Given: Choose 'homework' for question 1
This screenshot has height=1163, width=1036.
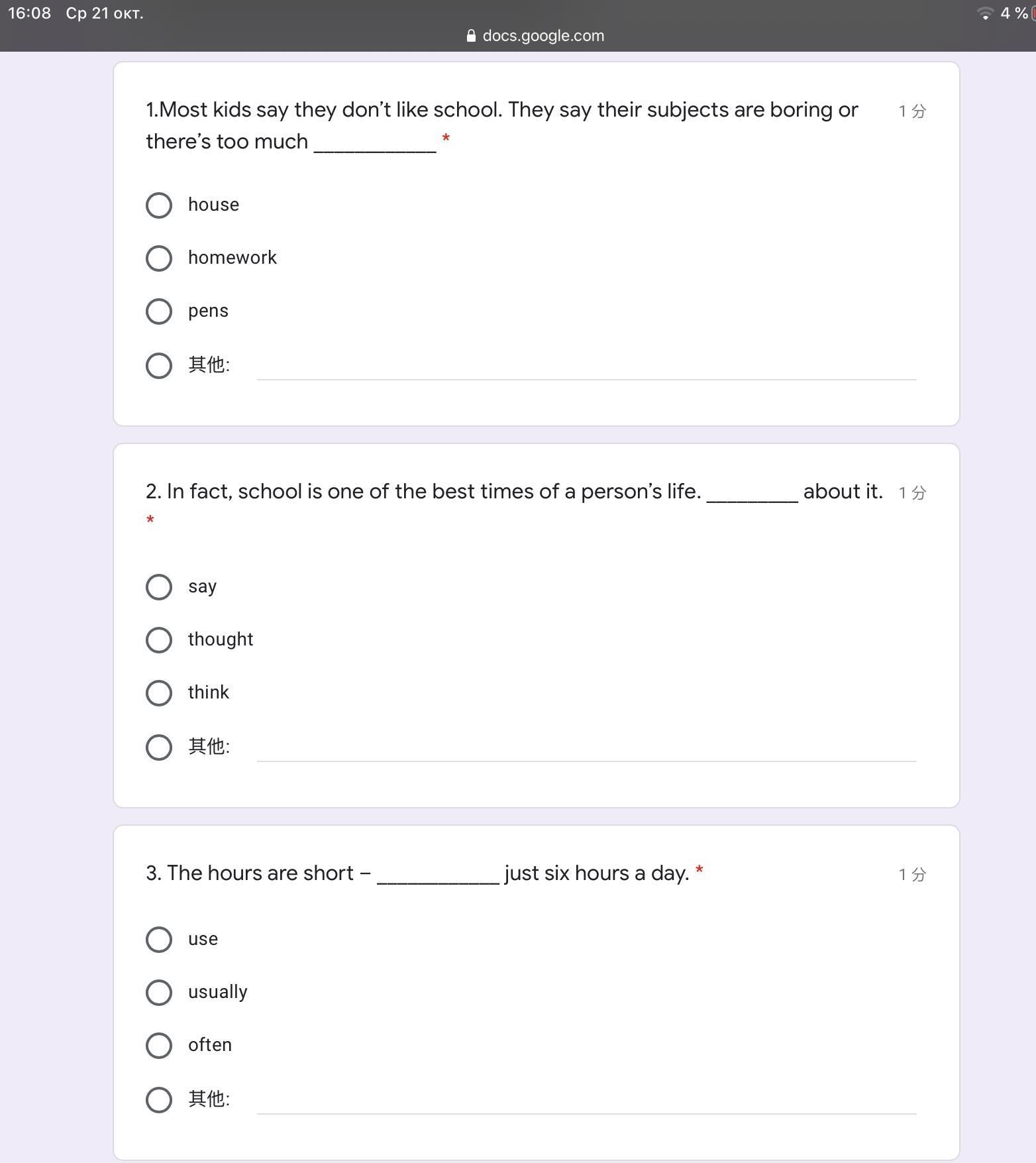Looking at the screenshot, I should 159,258.
